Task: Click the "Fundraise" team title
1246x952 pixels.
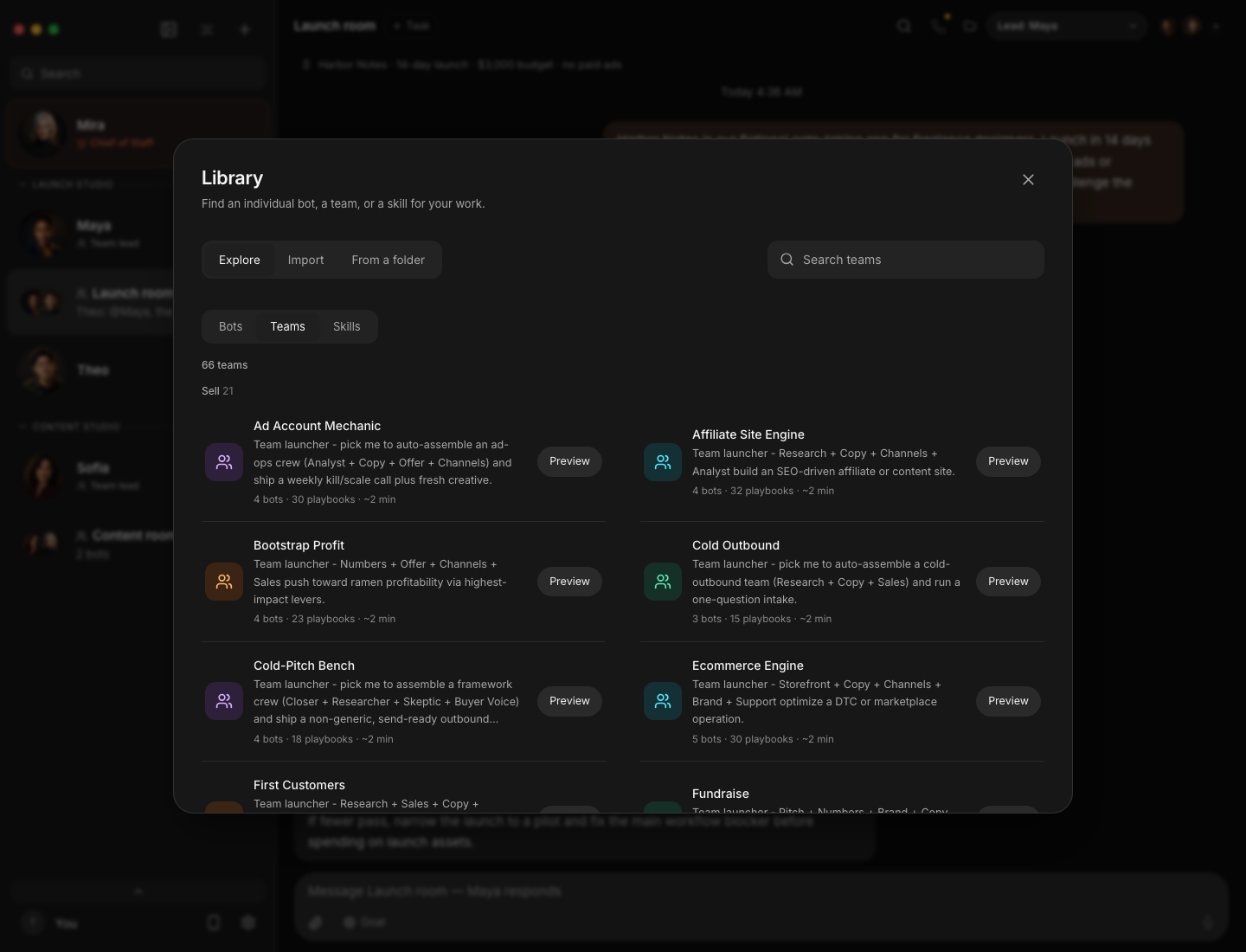Action: (721, 794)
